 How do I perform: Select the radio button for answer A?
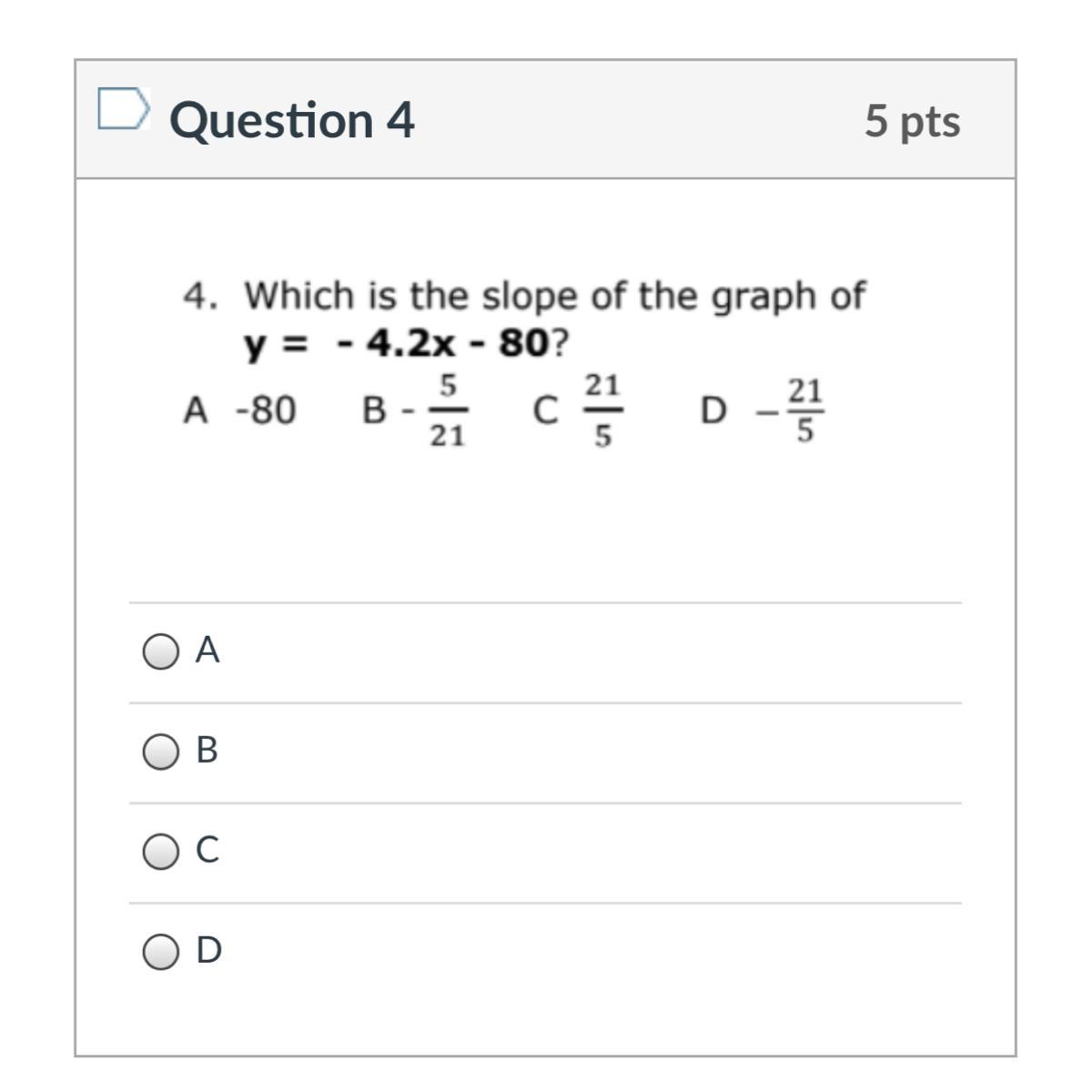[160, 652]
